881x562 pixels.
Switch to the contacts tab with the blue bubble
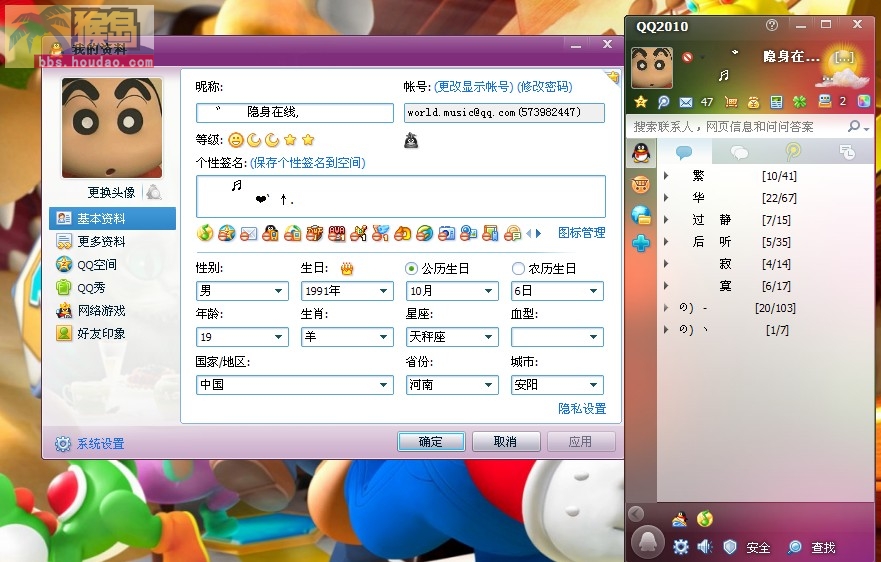click(684, 152)
